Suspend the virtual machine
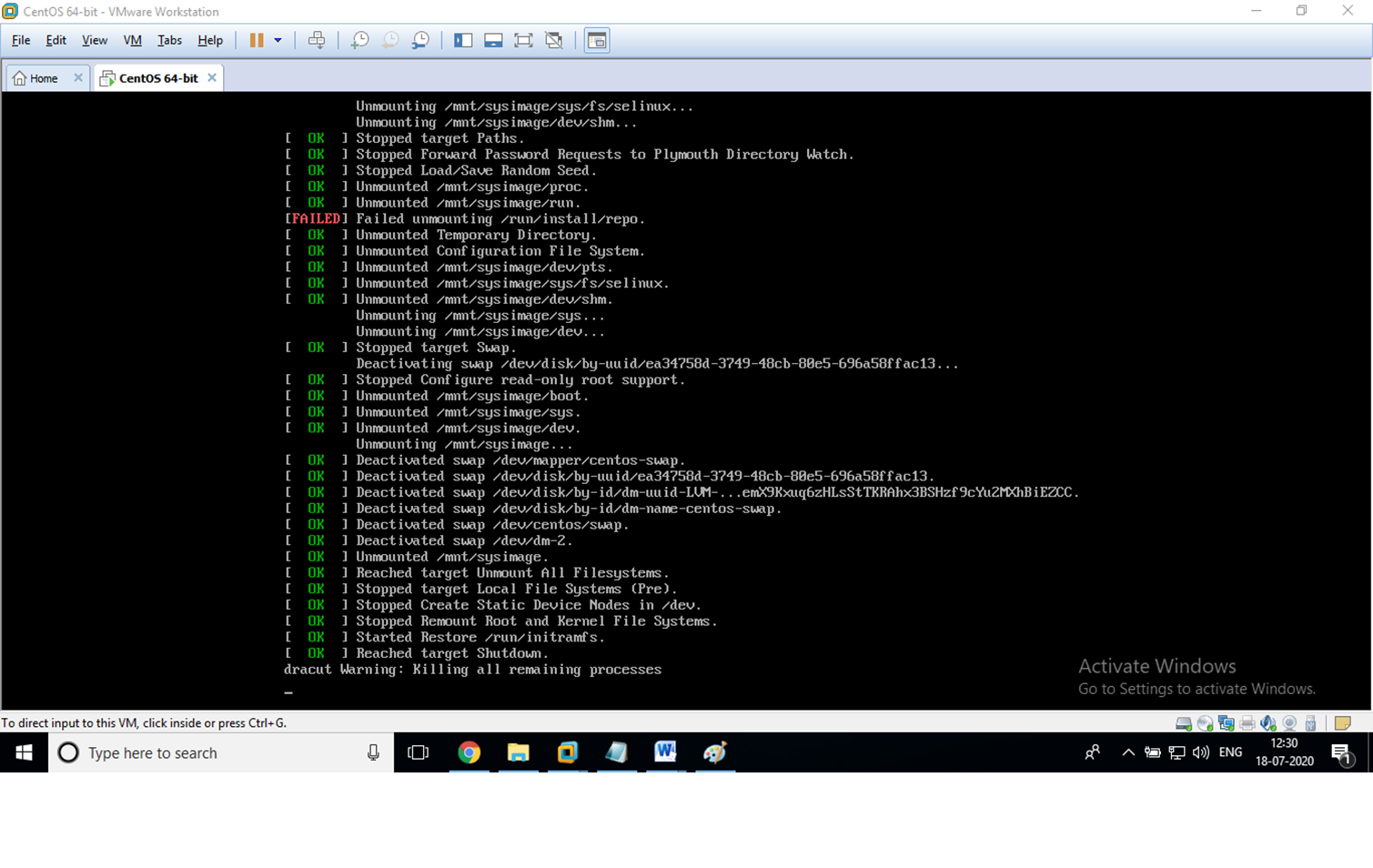 (x=257, y=40)
